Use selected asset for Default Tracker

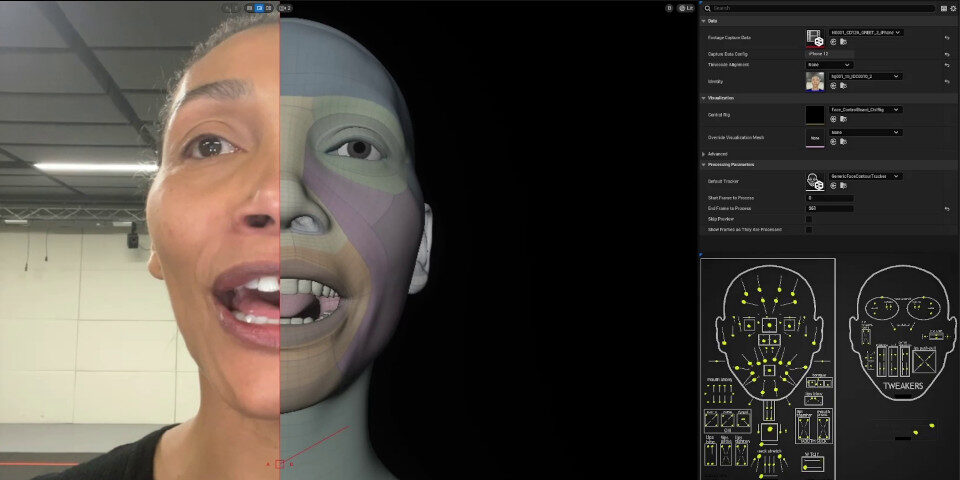pos(833,186)
